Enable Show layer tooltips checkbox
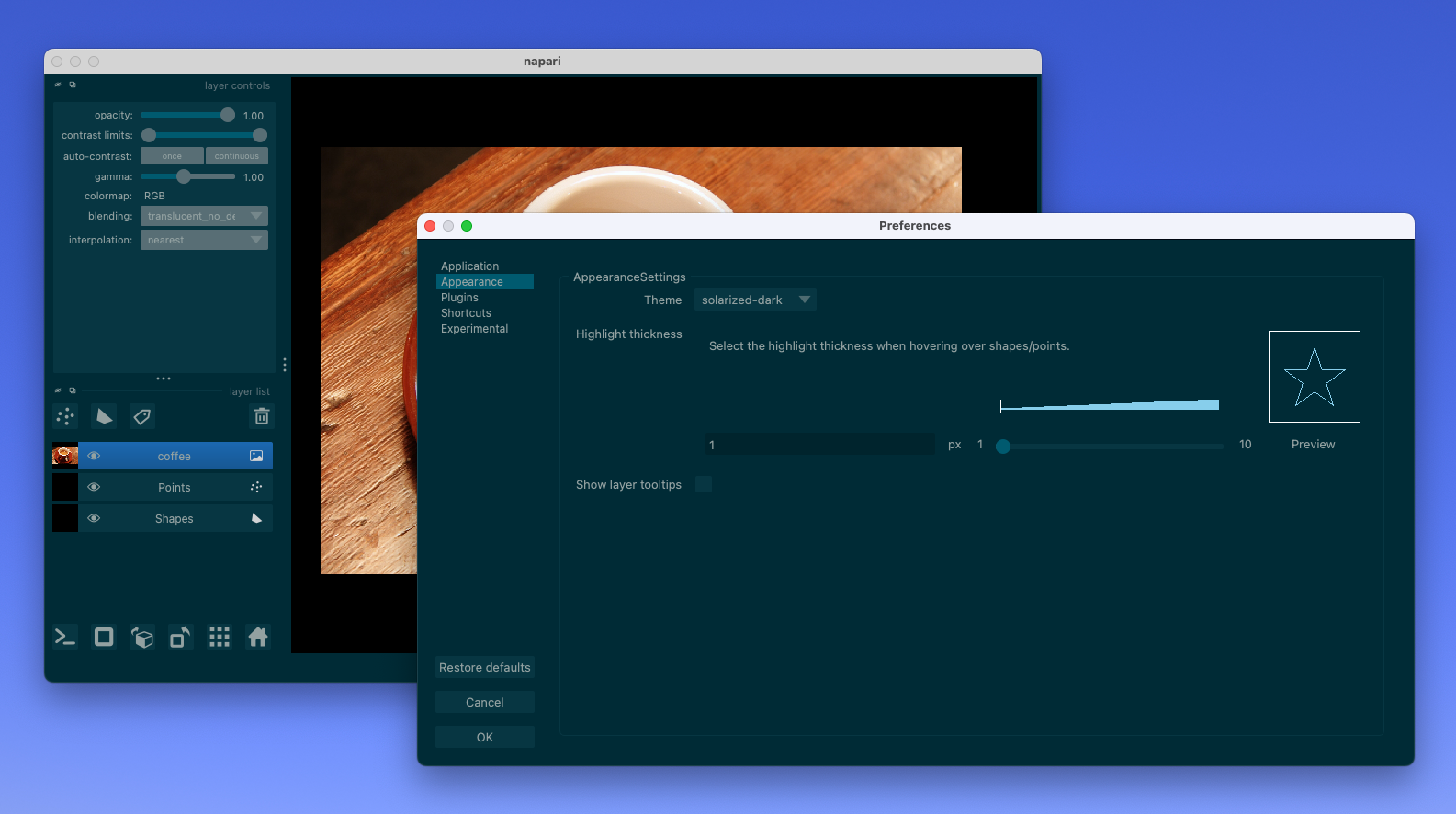1456x814 pixels. pyautogui.click(x=704, y=484)
